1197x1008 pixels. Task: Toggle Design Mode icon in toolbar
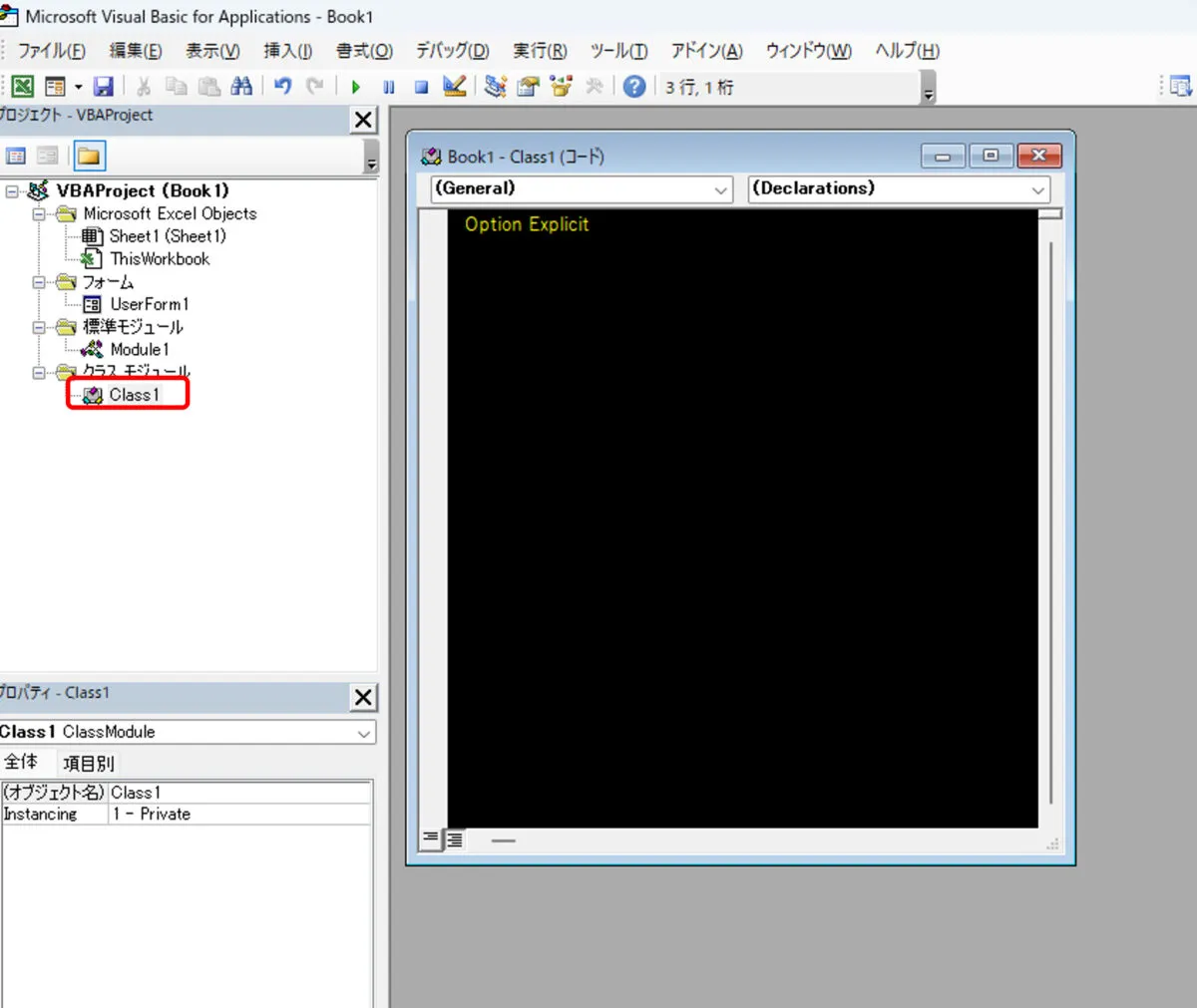(455, 87)
